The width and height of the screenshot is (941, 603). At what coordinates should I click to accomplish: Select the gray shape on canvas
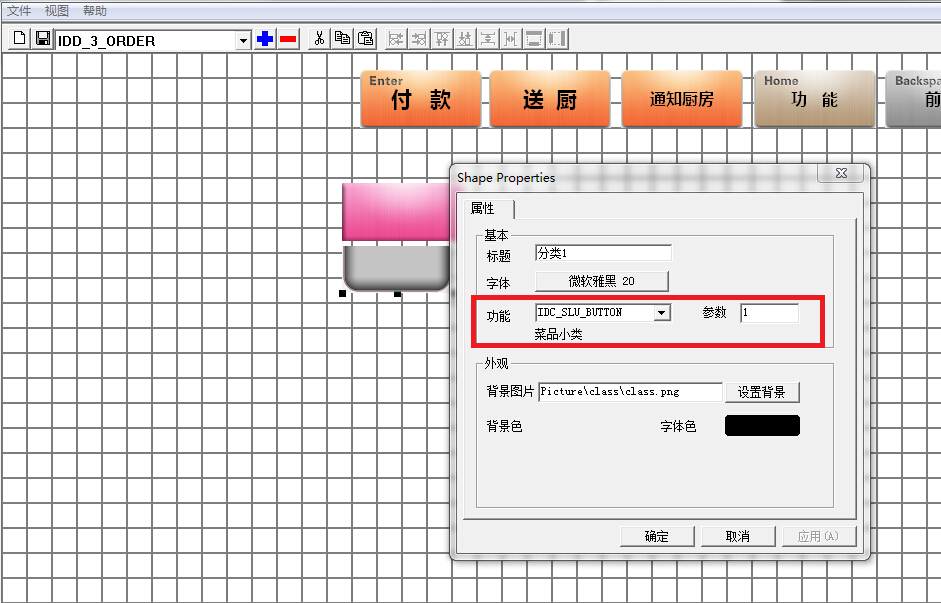click(396, 268)
